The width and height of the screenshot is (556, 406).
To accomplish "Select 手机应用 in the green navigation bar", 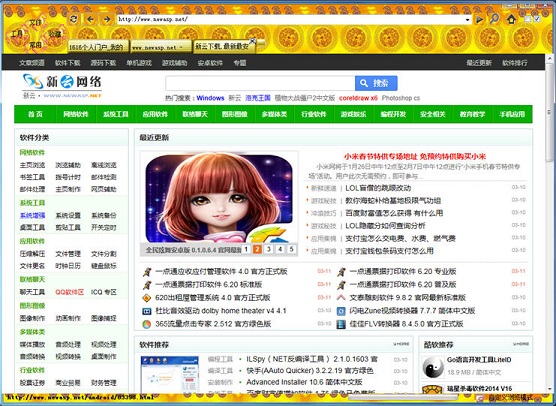I will 512,114.
